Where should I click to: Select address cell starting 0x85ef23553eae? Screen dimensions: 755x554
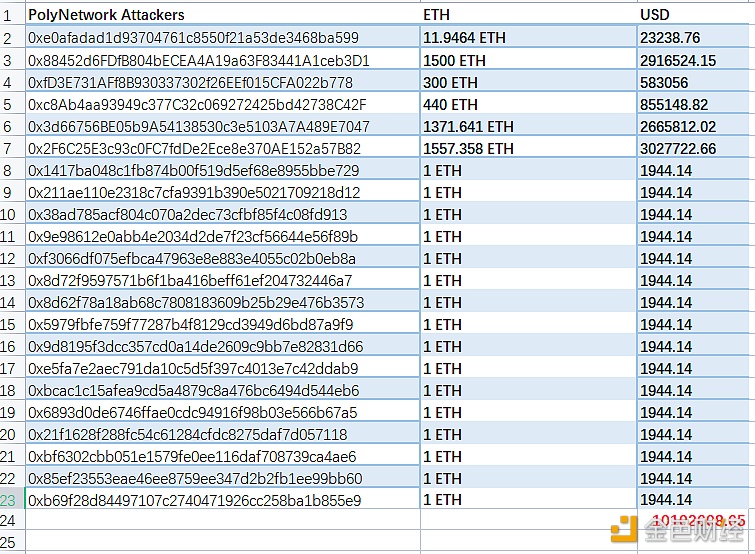coord(222,478)
